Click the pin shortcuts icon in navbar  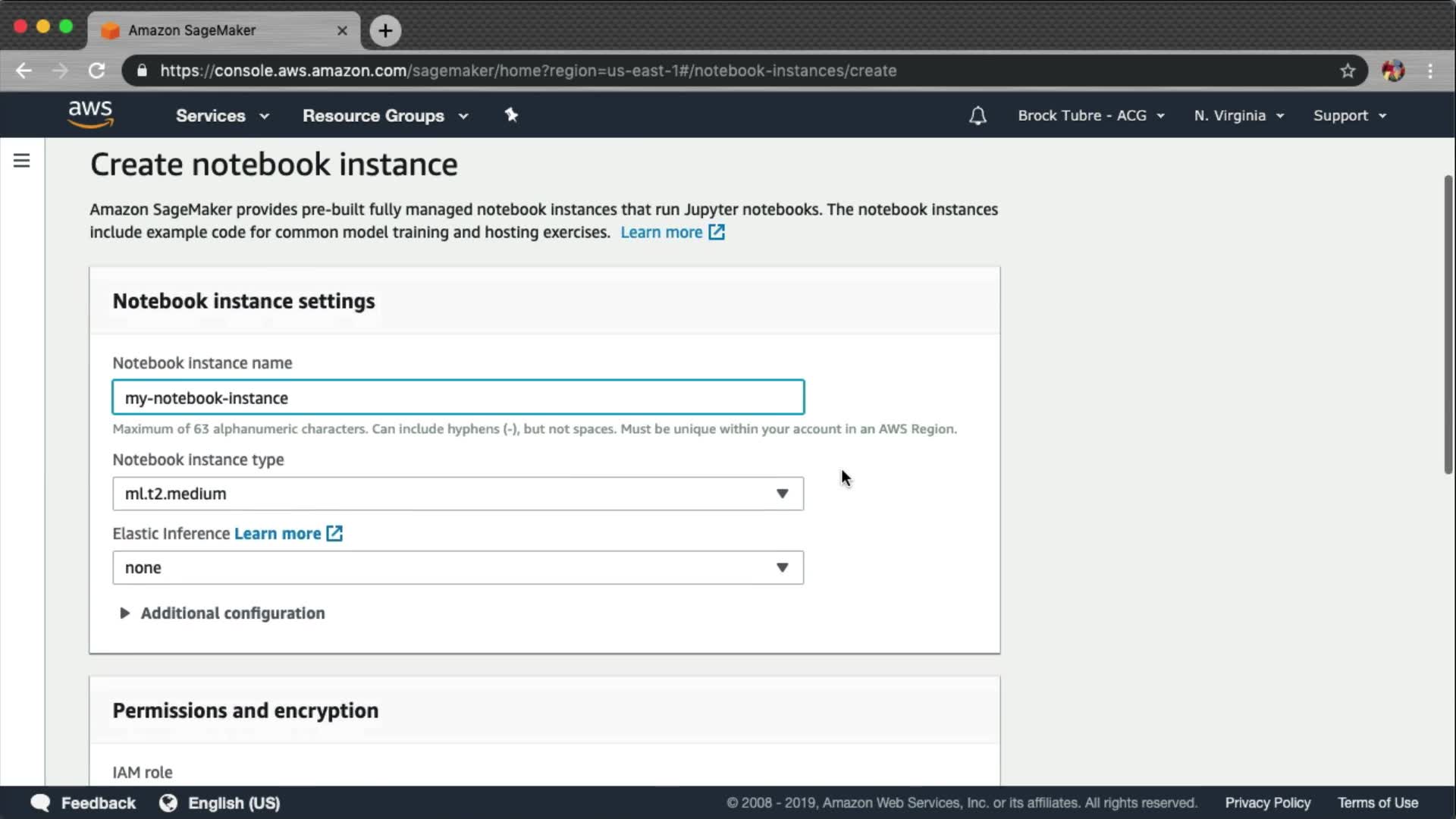point(511,115)
